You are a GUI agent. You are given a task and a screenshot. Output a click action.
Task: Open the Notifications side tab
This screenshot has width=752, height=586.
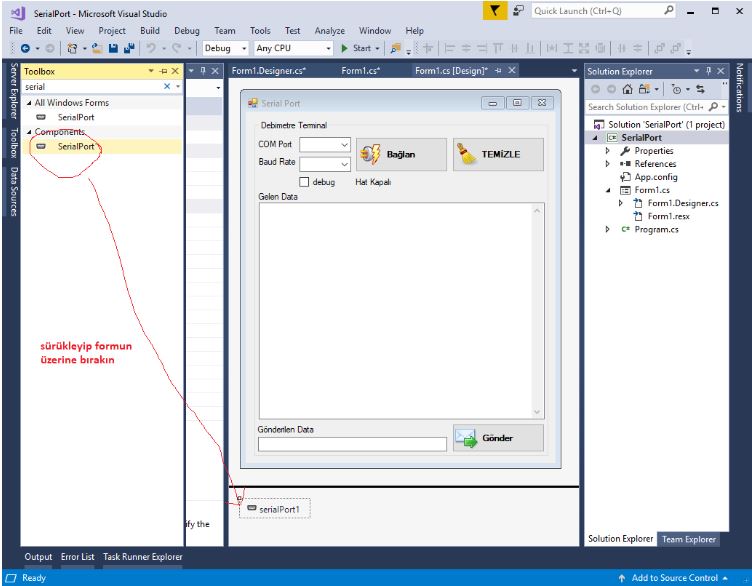coord(739,87)
